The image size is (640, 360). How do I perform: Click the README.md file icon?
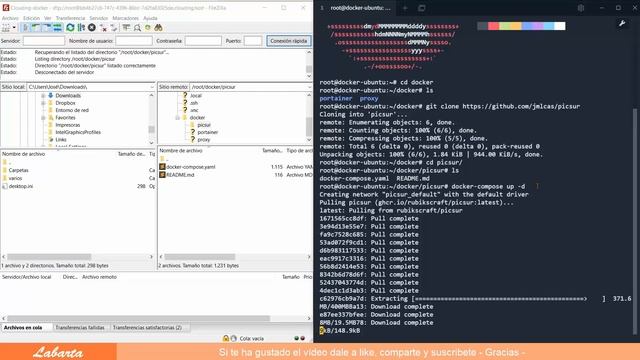pos(162,175)
